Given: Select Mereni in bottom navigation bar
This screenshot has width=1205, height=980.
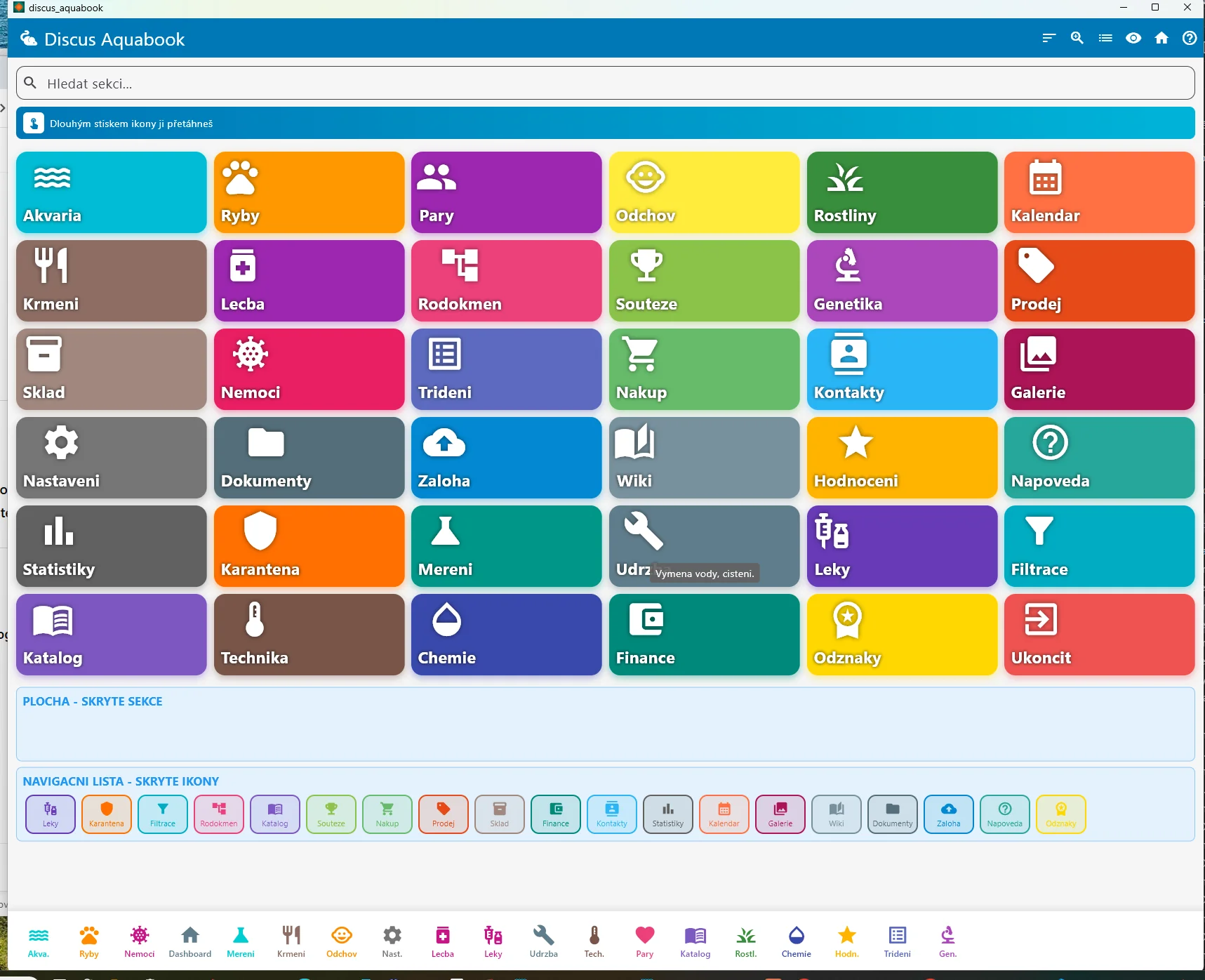Looking at the screenshot, I should [x=240, y=941].
